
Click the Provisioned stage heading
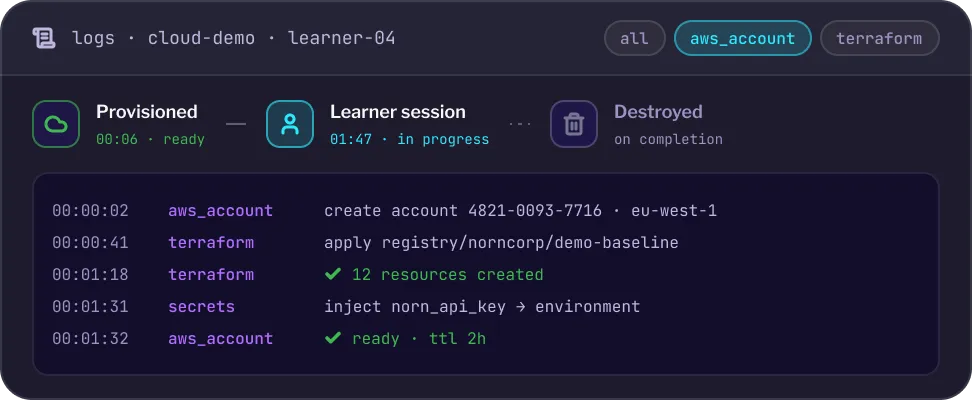point(147,112)
